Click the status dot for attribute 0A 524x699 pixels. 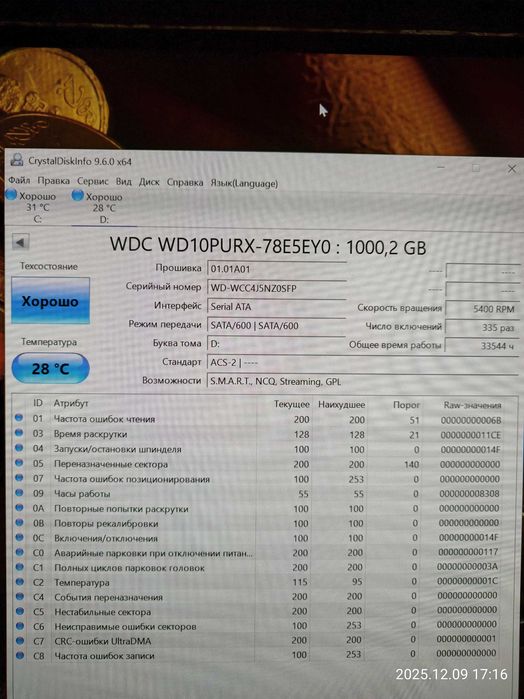point(19,507)
